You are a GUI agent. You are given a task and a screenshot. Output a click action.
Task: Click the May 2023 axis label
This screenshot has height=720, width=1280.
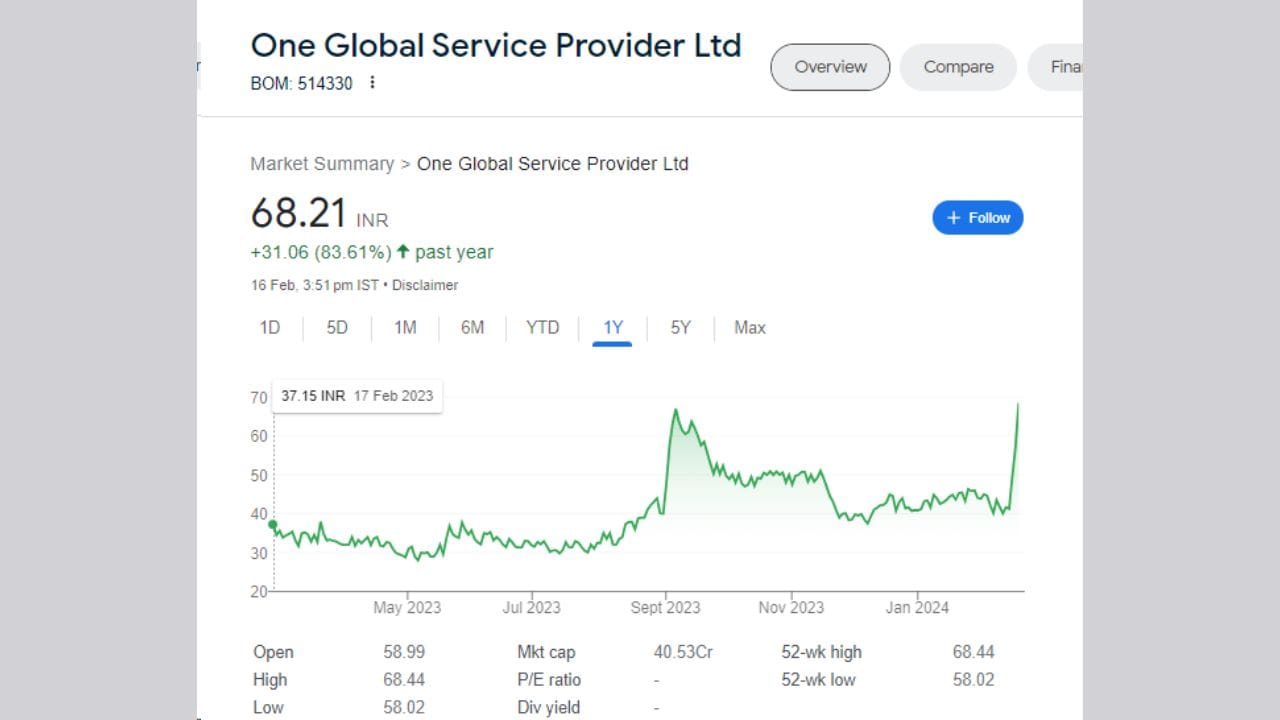tap(407, 607)
